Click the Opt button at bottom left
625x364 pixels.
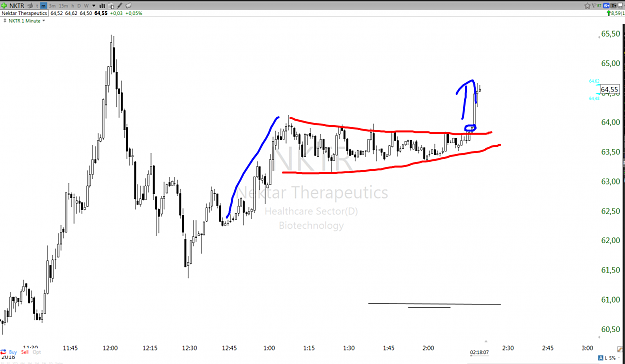click(37, 352)
